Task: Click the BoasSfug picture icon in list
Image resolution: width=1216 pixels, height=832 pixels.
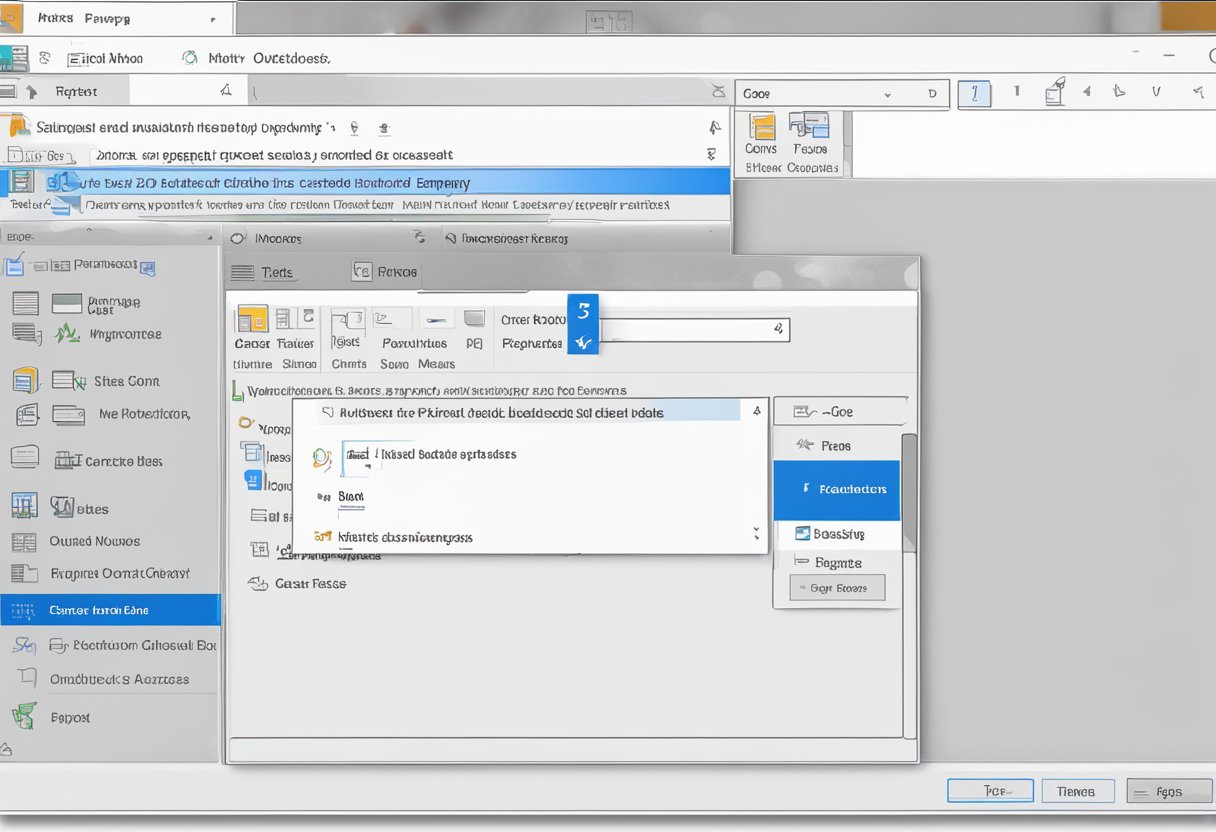Action: (802, 533)
